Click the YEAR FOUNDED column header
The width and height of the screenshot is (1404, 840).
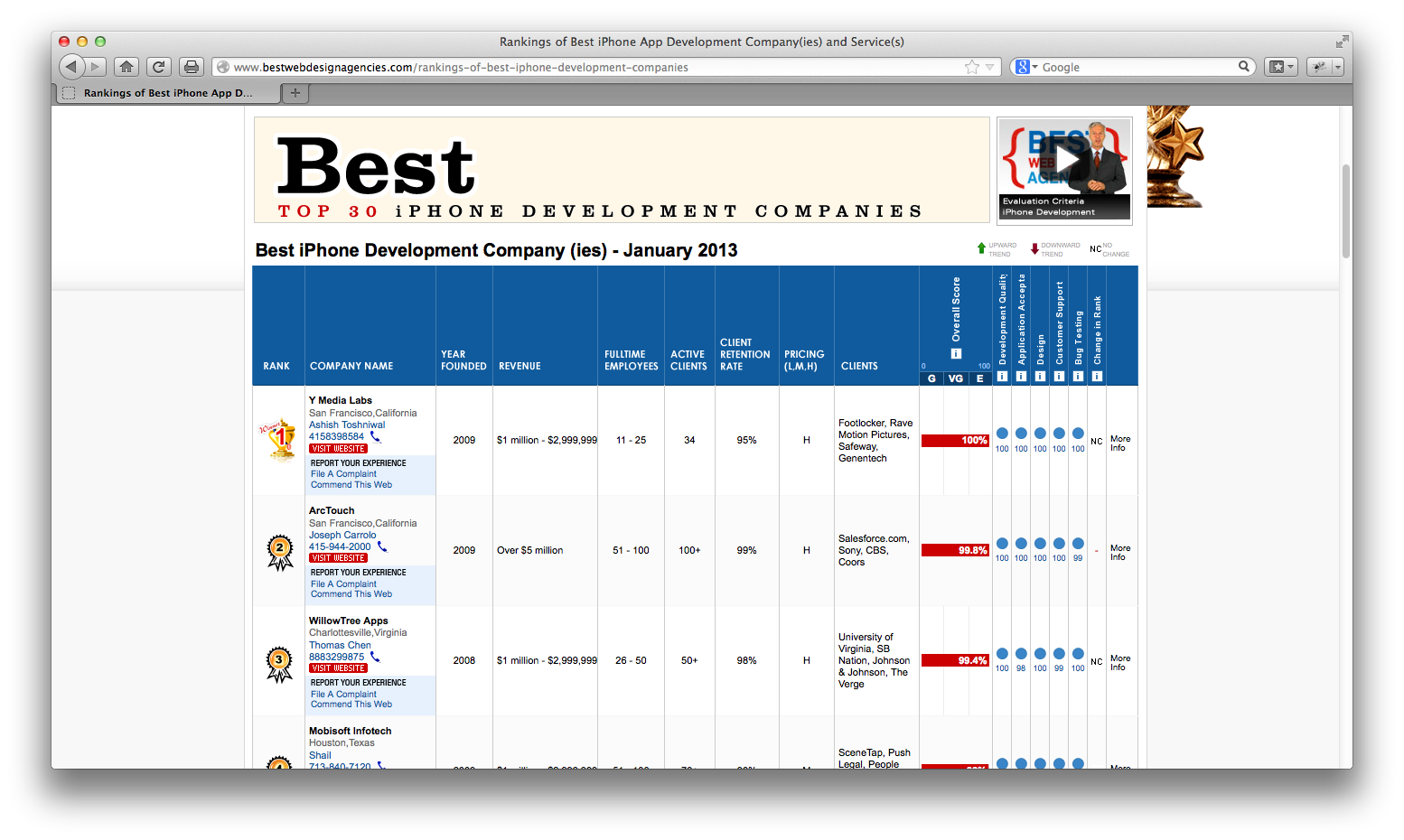[x=463, y=360]
